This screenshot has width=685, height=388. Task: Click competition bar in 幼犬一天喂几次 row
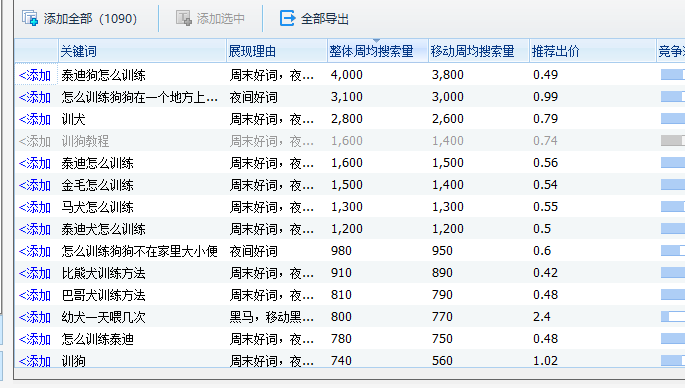pos(673,316)
